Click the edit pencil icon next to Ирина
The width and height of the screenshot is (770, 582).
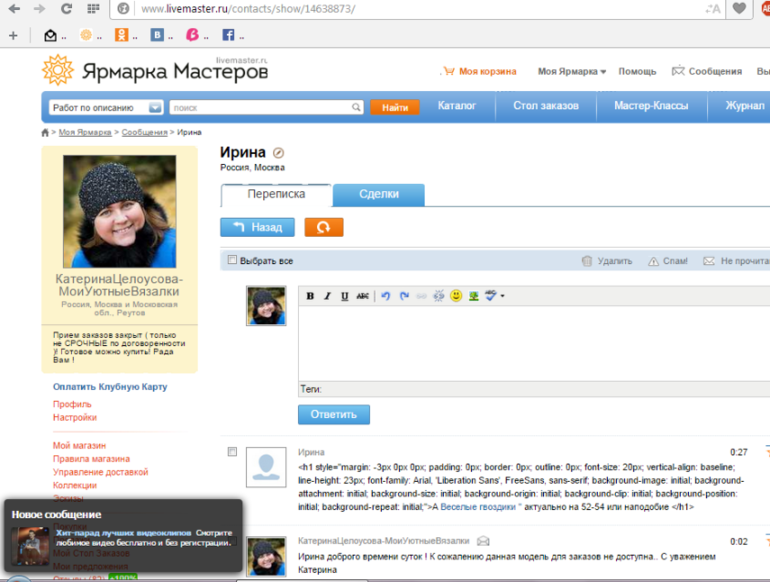click(278, 153)
